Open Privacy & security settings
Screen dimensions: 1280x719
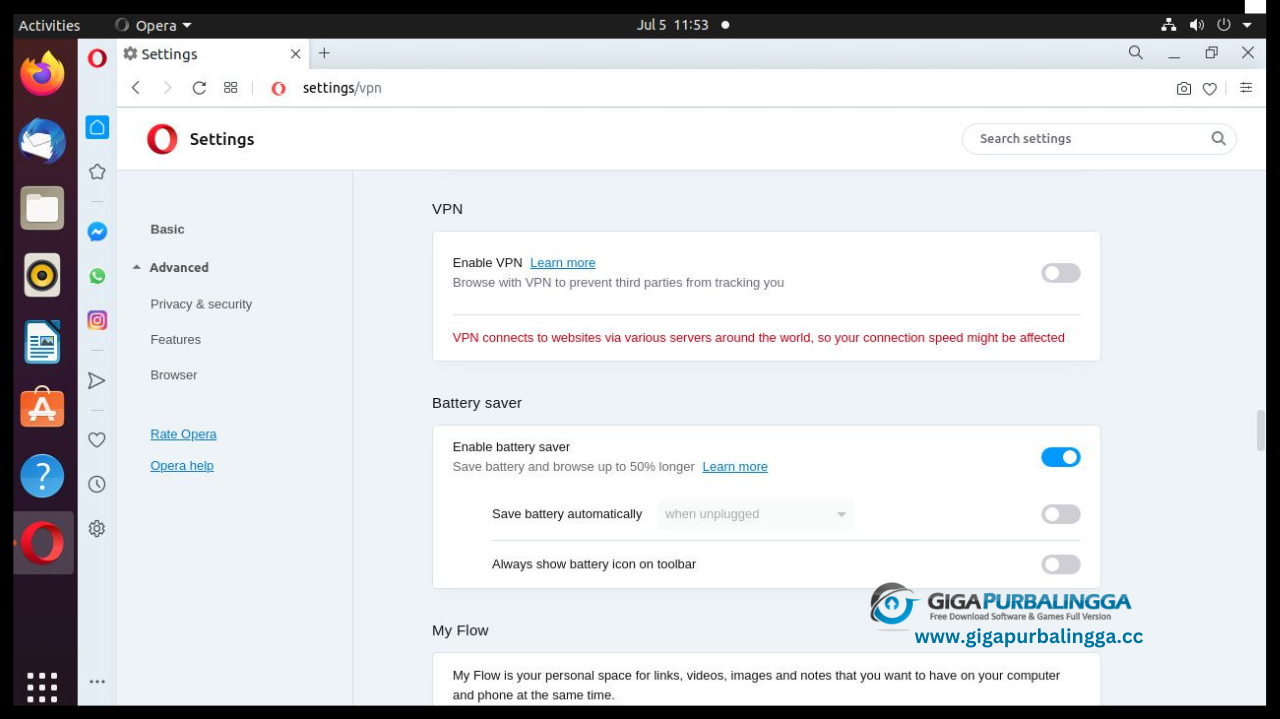click(x=201, y=304)
